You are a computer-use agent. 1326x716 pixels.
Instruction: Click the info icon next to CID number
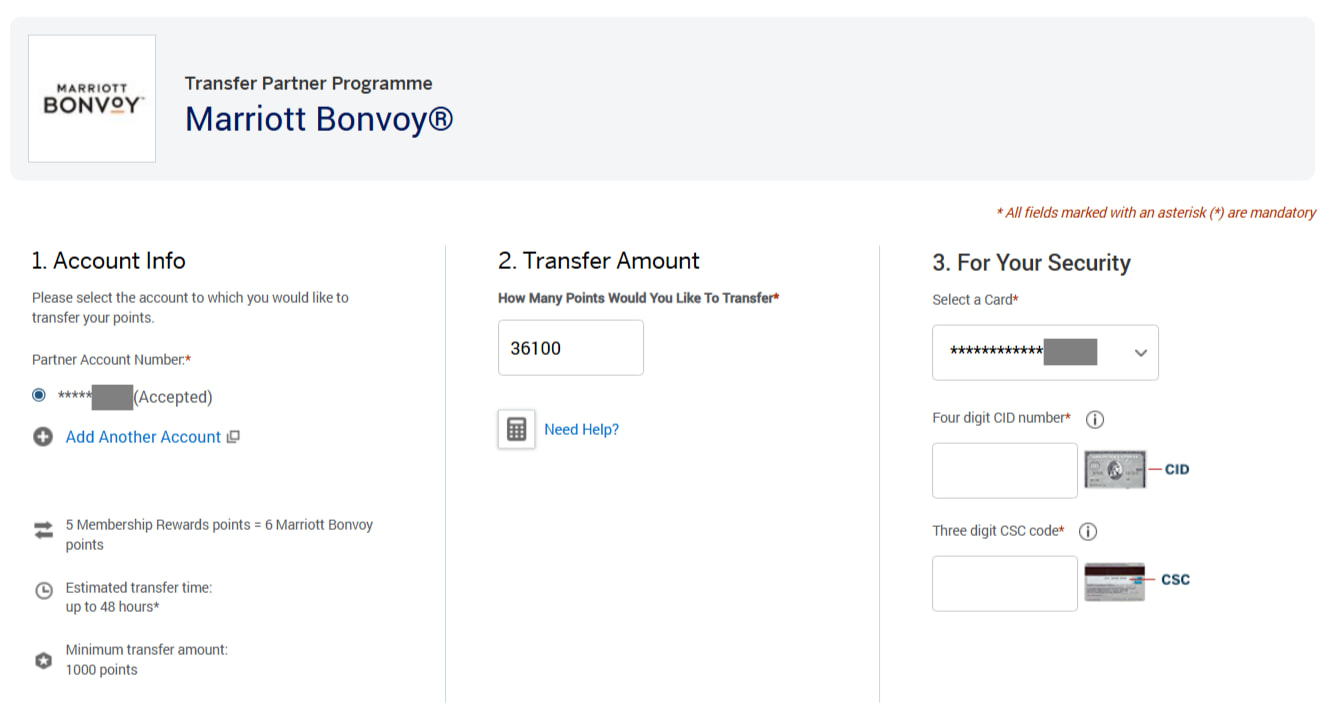[x=1095, y=419]
